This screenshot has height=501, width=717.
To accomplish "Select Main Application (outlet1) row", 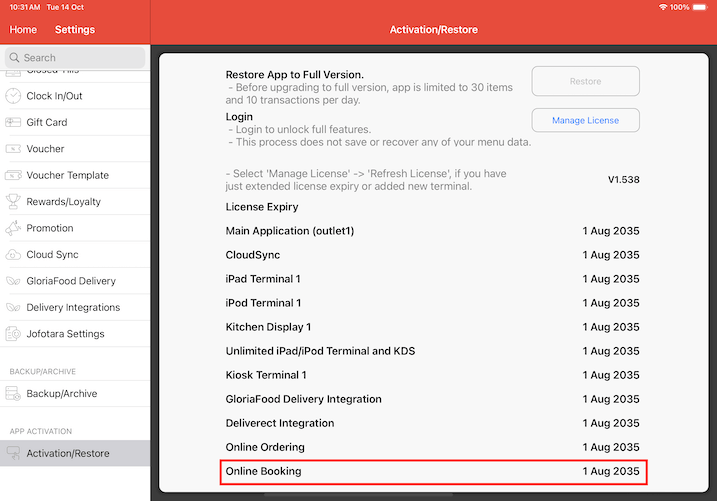I will pos(432,231).
